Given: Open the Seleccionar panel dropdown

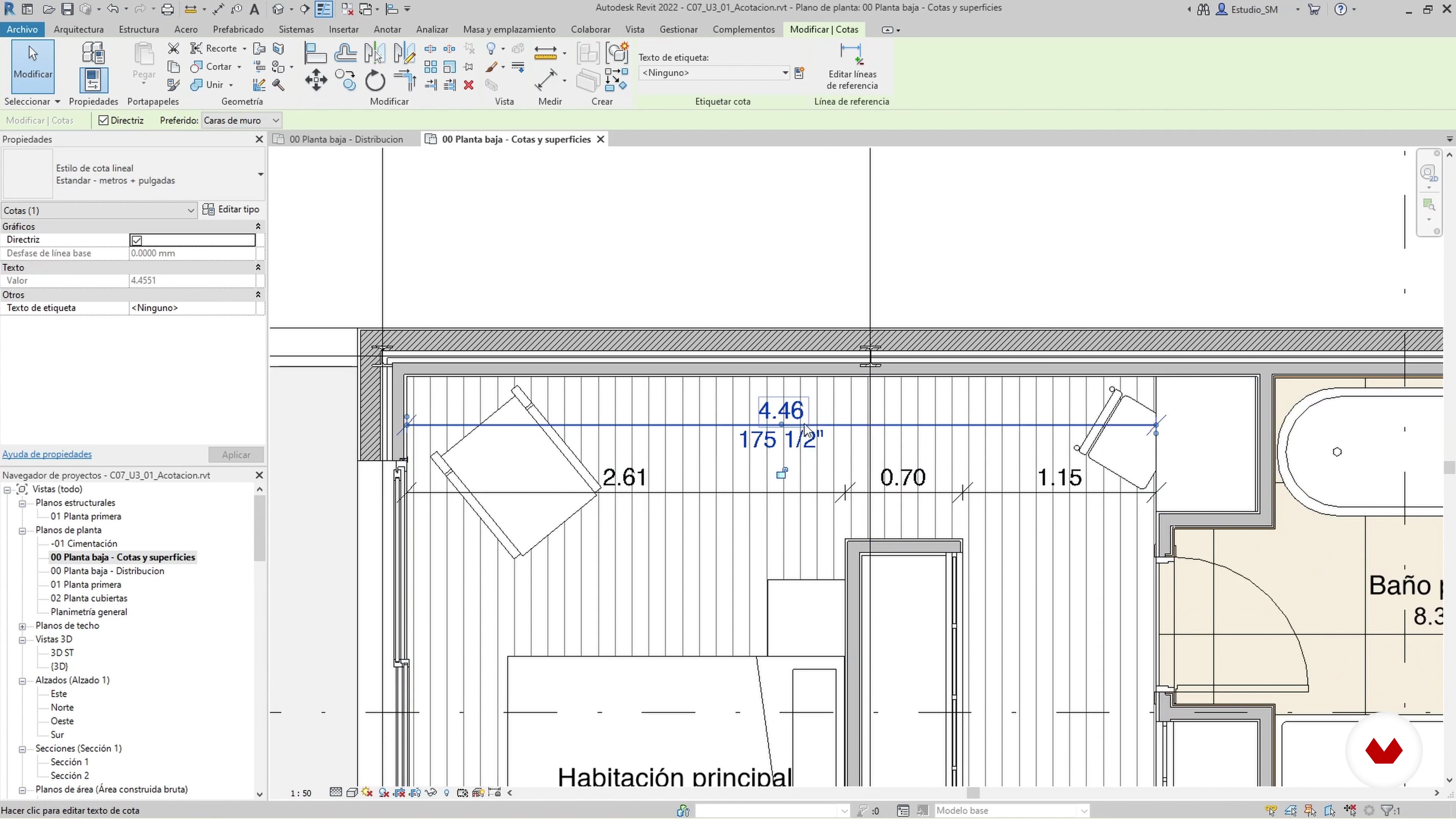Looking at the screenshot, I should (x=32, y=102).
